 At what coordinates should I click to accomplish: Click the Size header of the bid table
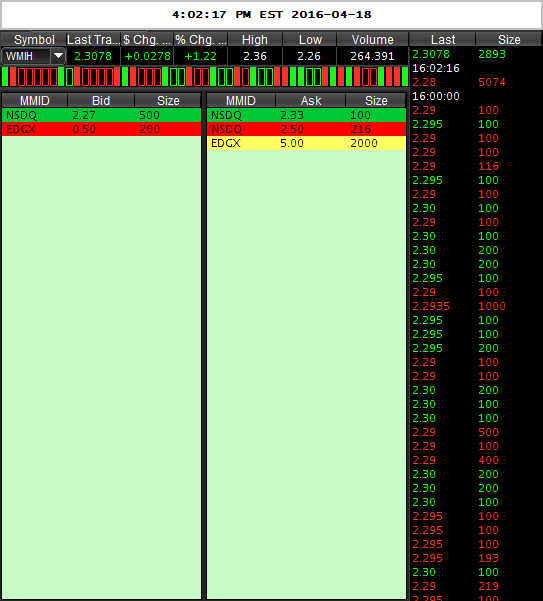(x=168, y=100)
